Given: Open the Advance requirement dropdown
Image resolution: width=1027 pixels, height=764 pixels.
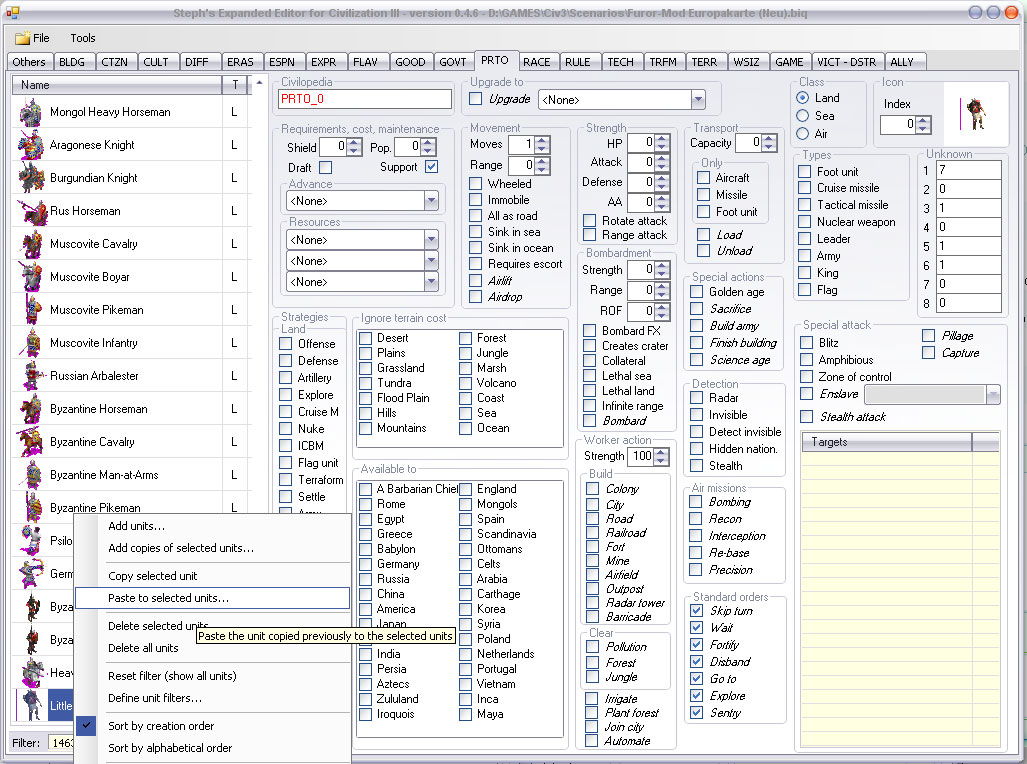Looking at the screenshot, I should point(431,201).
